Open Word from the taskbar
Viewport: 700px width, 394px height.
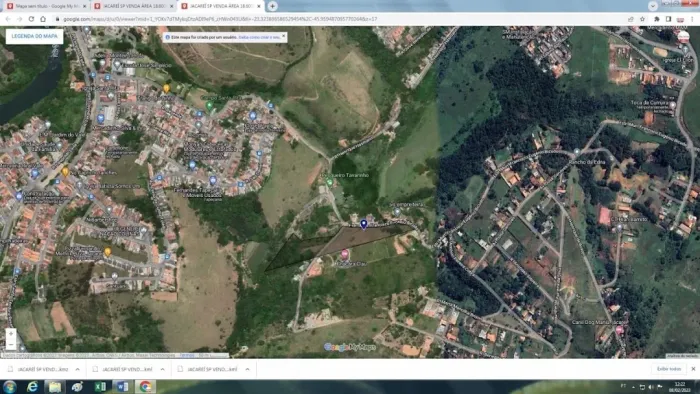(x=123, y=386)
